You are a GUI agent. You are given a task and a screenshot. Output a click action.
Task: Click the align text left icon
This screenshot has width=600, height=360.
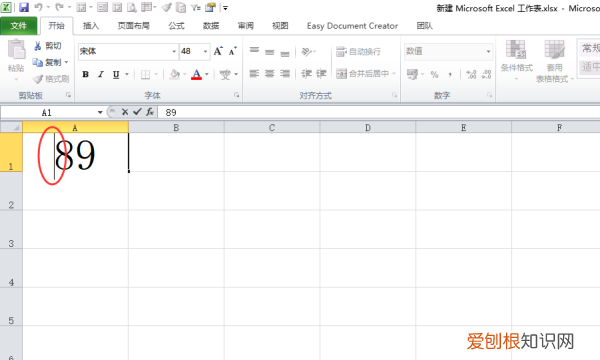tap(254, 73)
